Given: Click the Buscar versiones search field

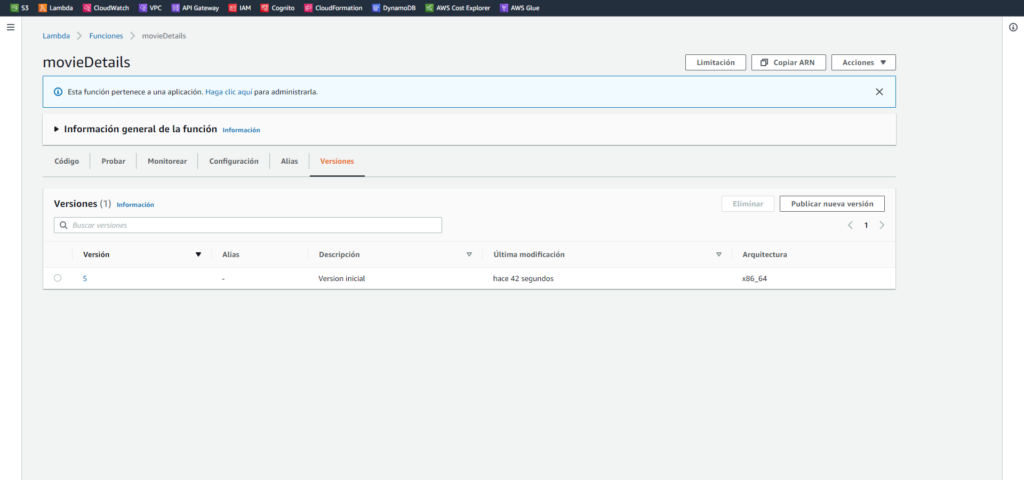Looking at the screenshot, I should 248,225.
